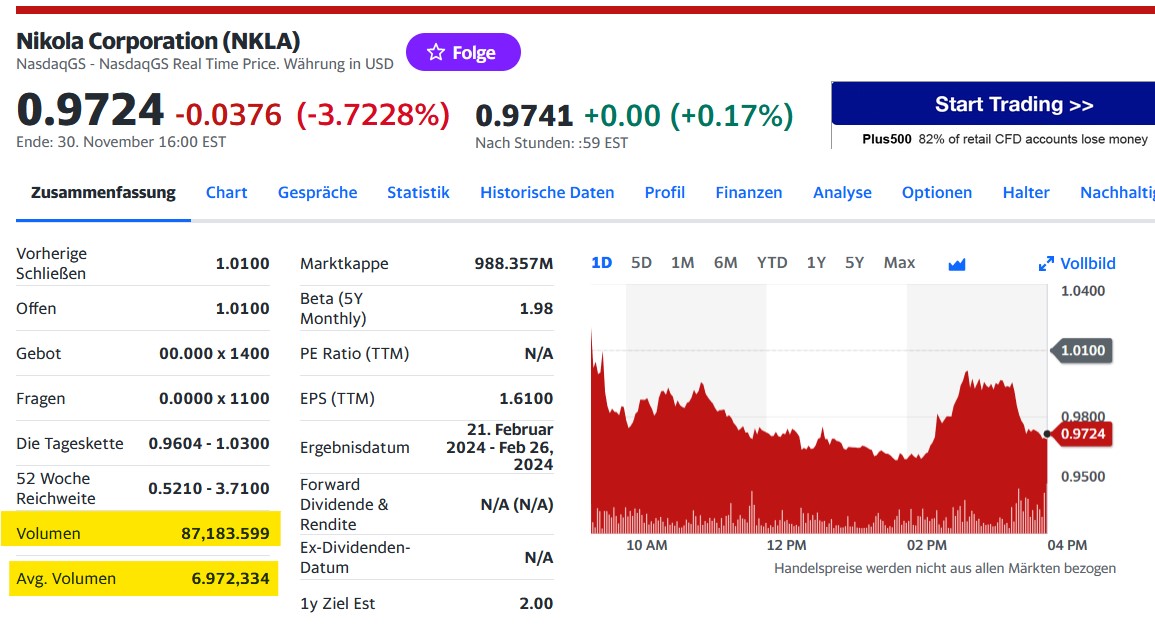
Task: Select the 6M chart range
Action: tap(725, 263)
